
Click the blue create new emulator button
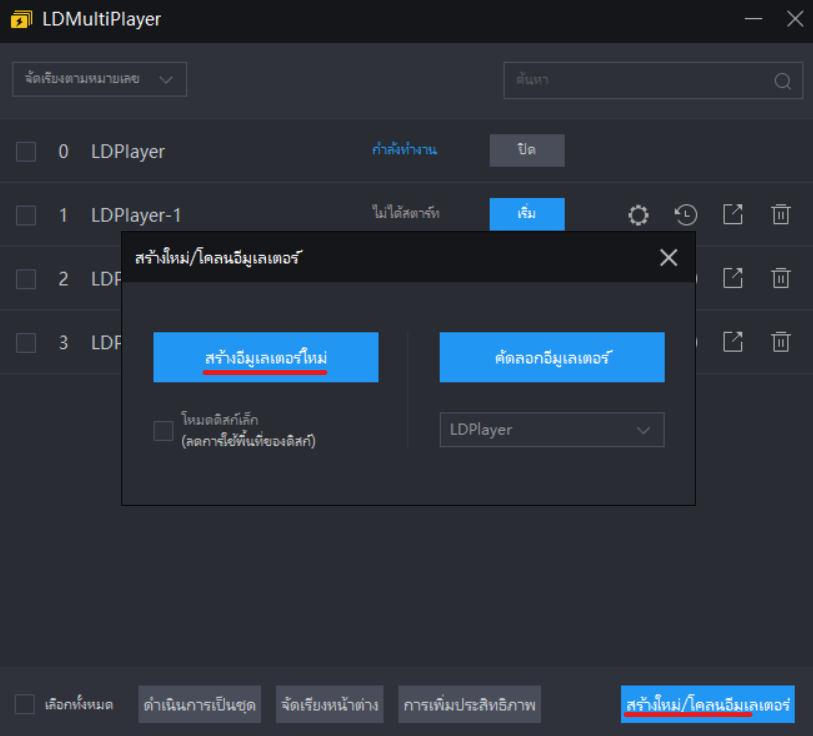pos(265,357)
